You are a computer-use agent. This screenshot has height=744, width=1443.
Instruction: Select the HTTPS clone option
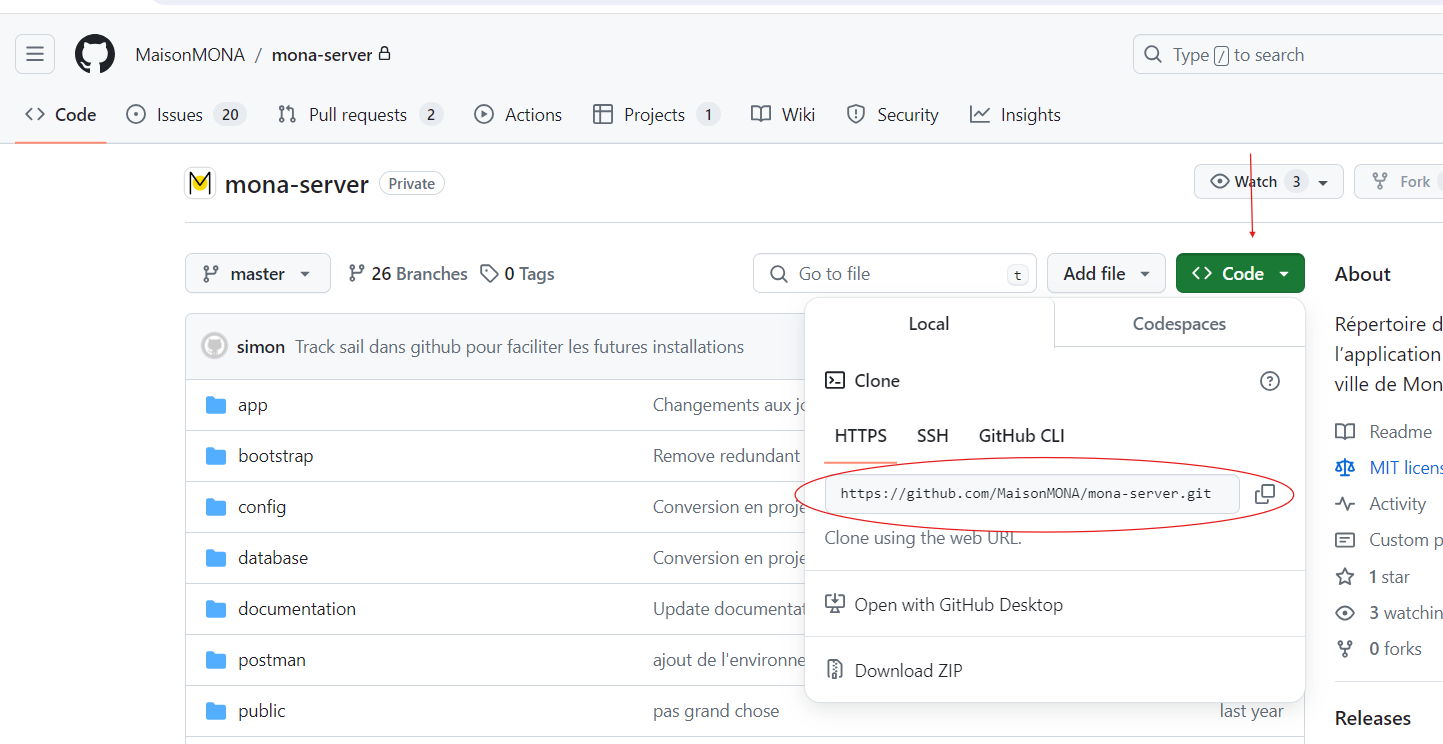click(x=860, y=436)
